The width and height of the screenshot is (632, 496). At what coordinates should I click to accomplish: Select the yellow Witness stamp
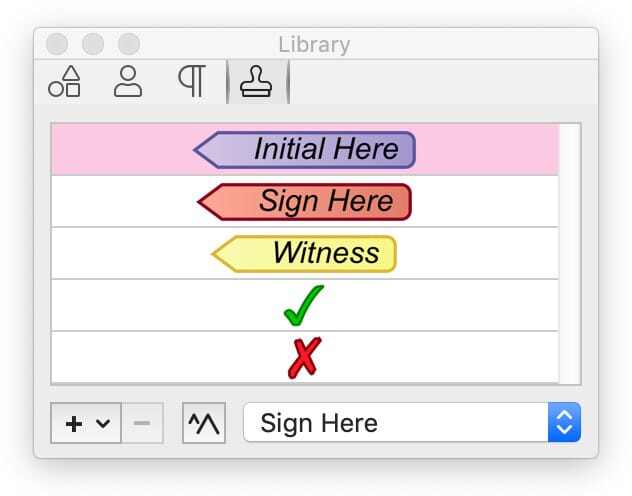[305, 253]
